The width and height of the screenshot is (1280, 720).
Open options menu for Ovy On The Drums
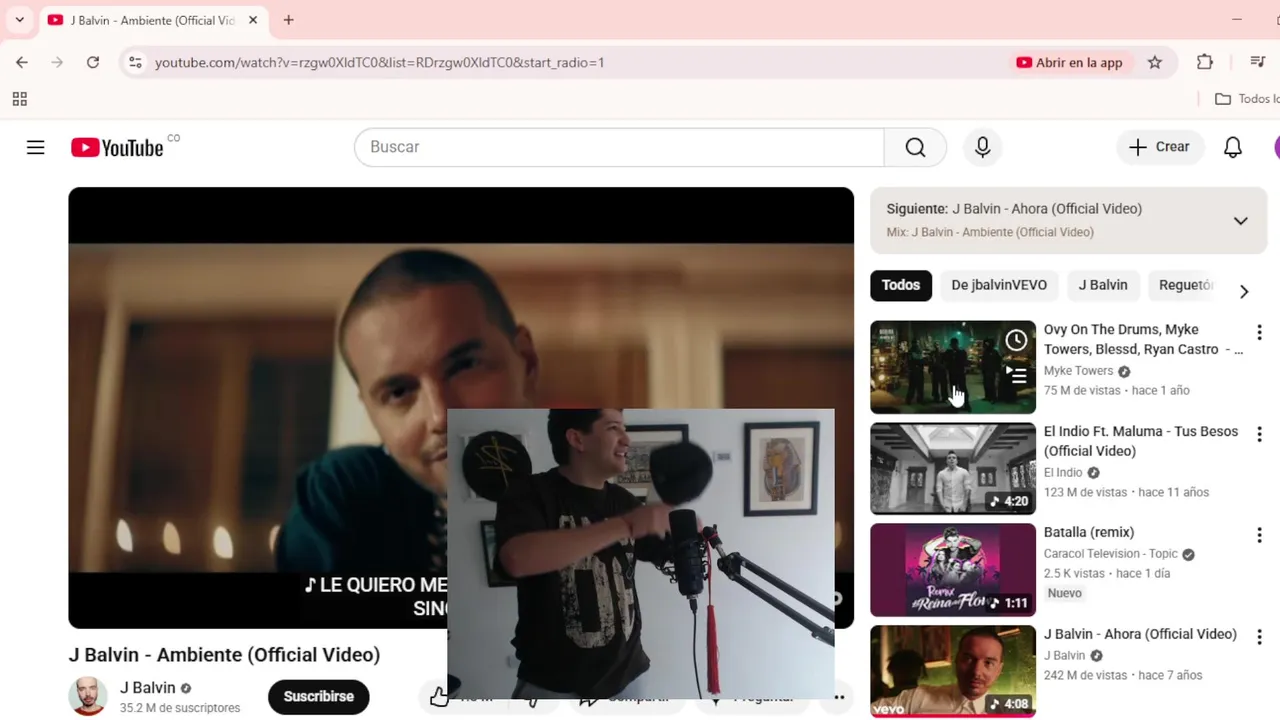[x=1259, y=333]
